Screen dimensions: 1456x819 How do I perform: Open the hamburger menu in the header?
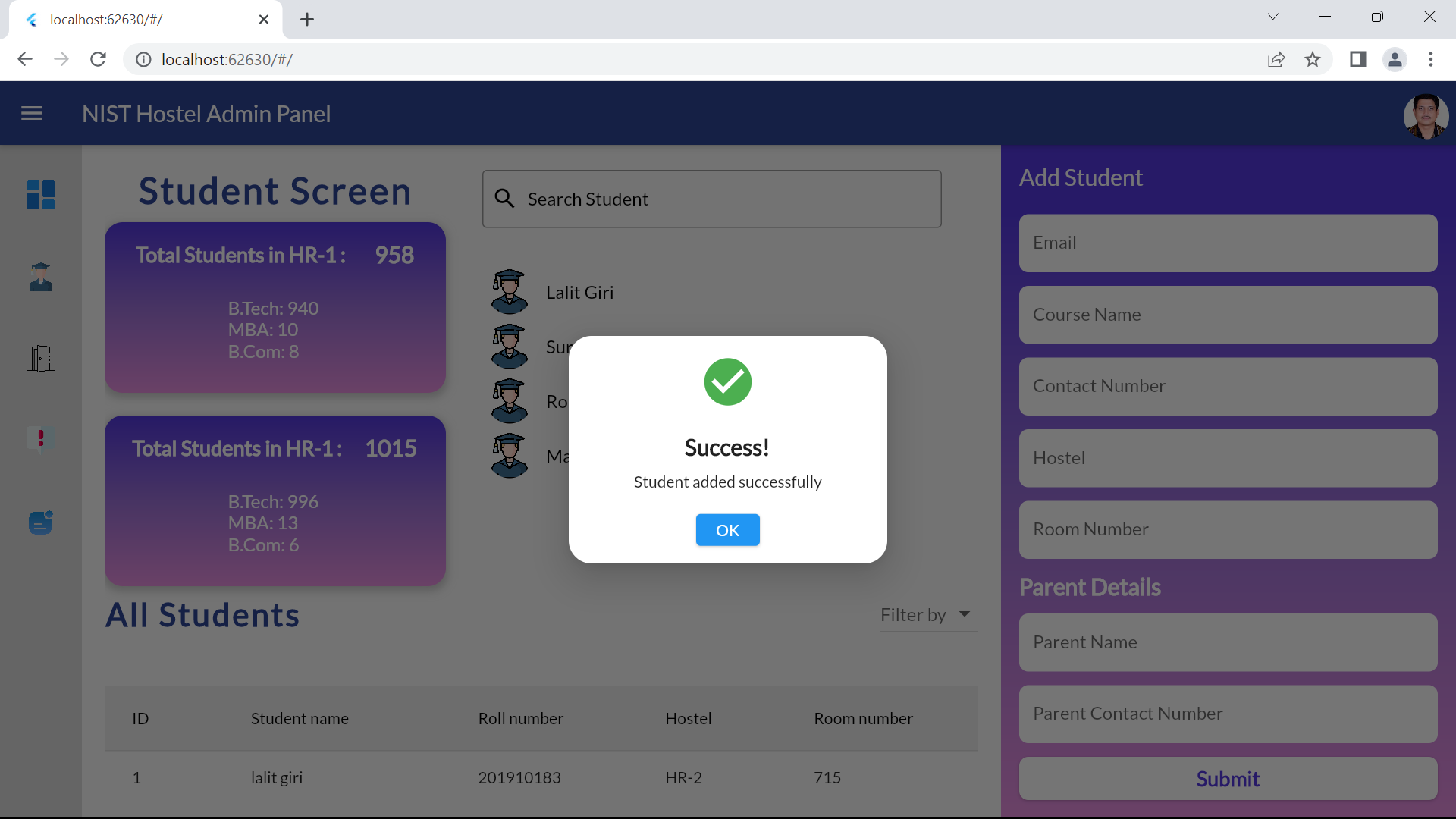pyautogui.click(x=32, y=113)
